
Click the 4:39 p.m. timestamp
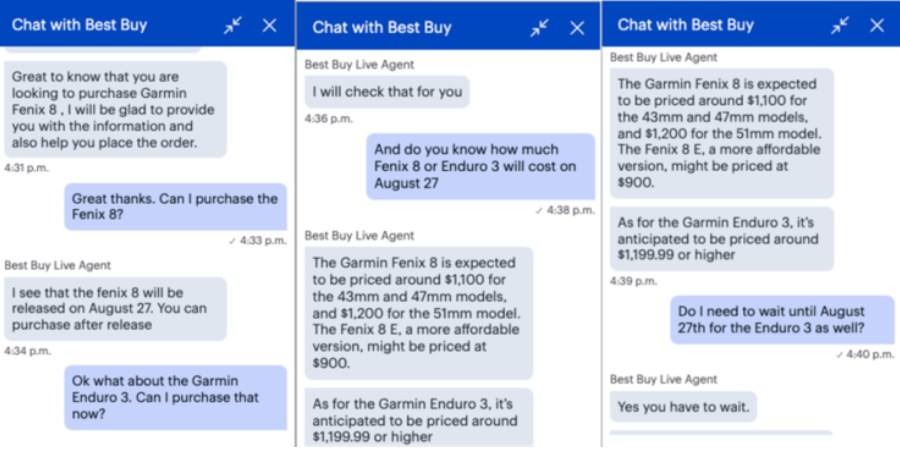[x=634, y=282]
